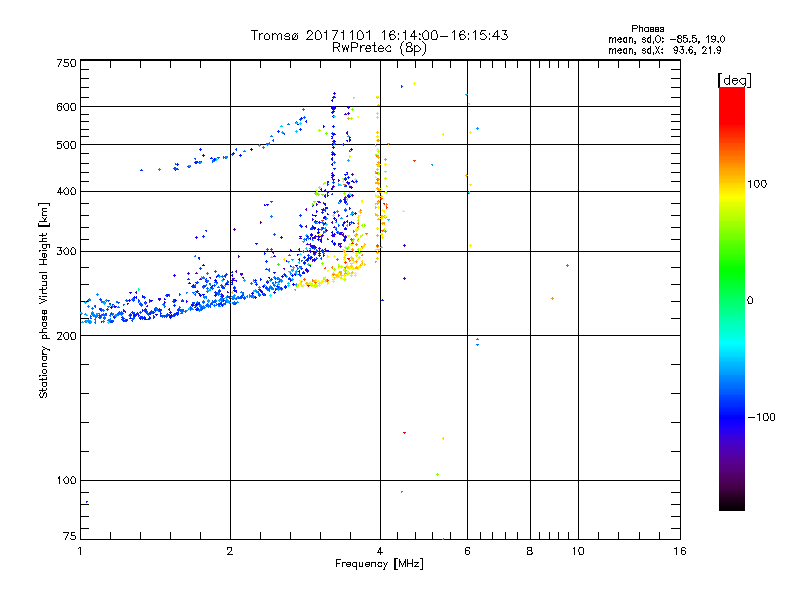Click the '300' height axis tick label
Viewport: 800px width, 600px height.
point(66,251)
